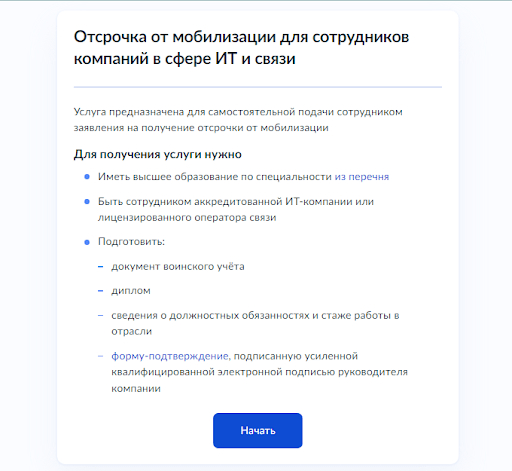Viewport: 512px width, 471px height.
Task: Click сведения о должностных обязанностях item text
Action: [255, 323]
